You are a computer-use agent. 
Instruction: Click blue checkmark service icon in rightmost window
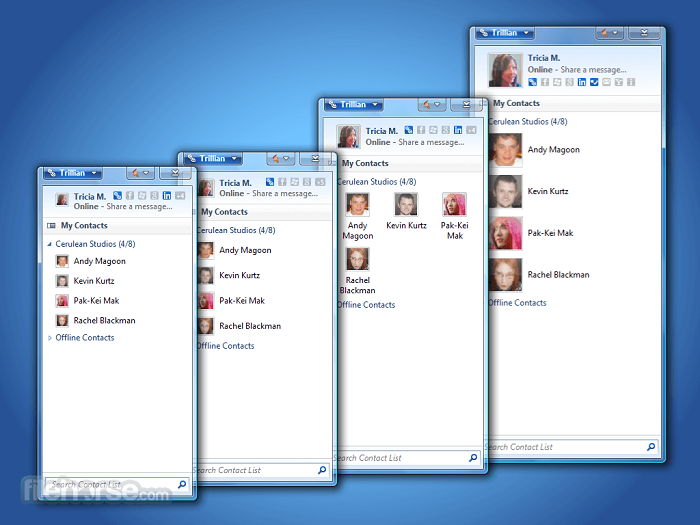pos(595,82)
